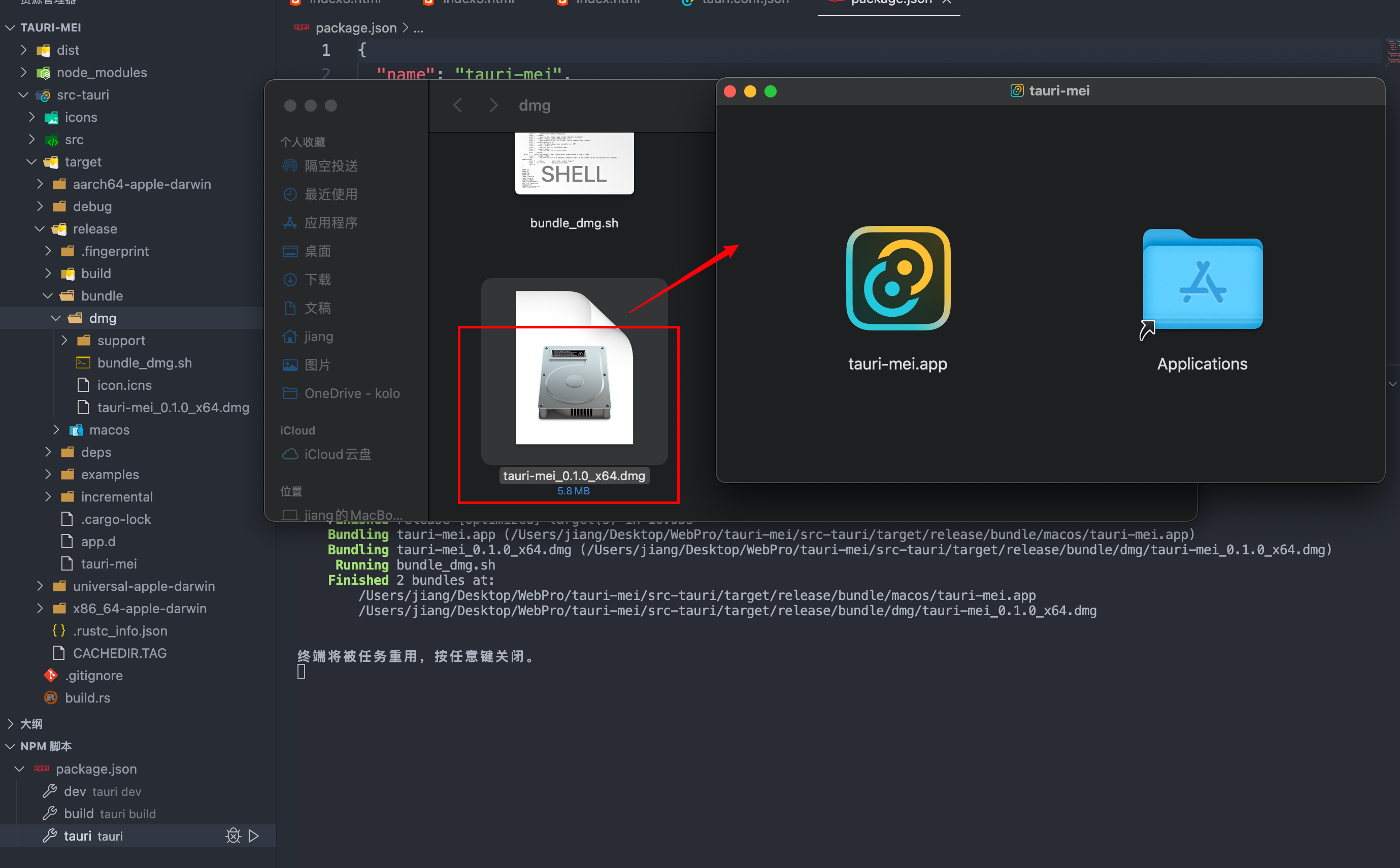Screen dimensions: 1400x868
Task: Click Finder back navigation arrow
Action: [x=457, y=105]
